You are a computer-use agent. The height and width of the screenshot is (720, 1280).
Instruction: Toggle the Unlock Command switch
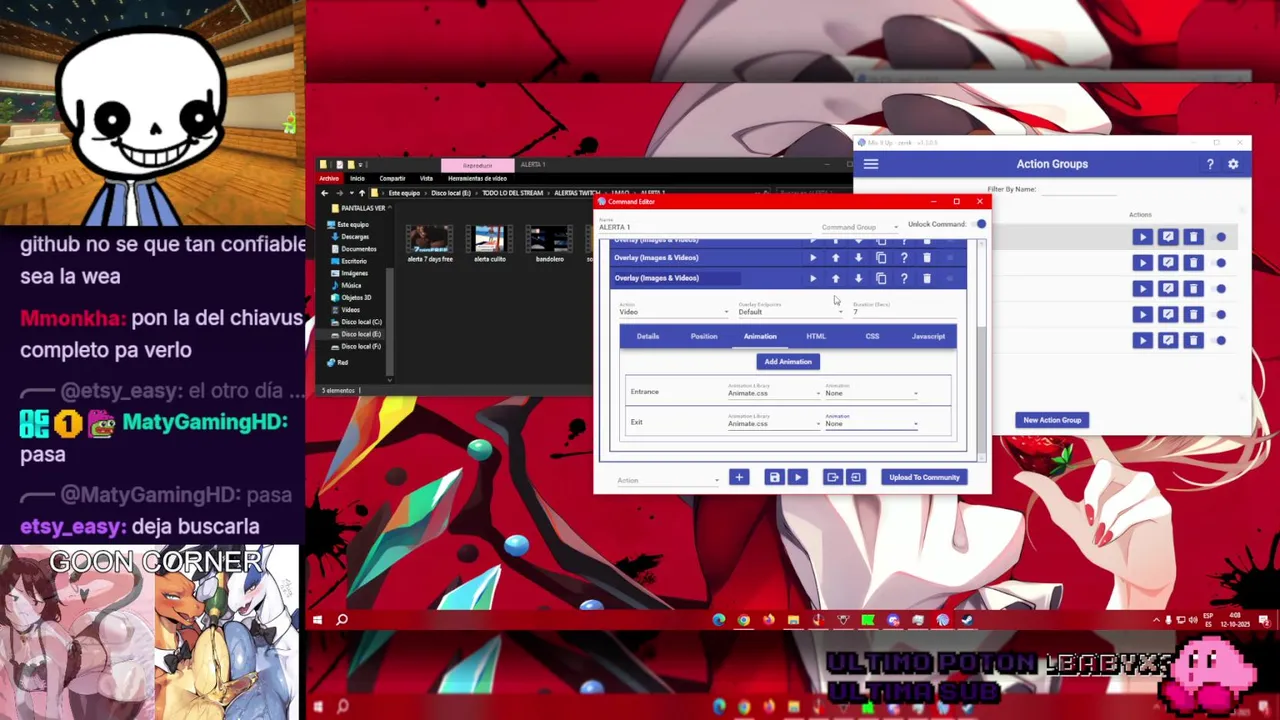978,224
